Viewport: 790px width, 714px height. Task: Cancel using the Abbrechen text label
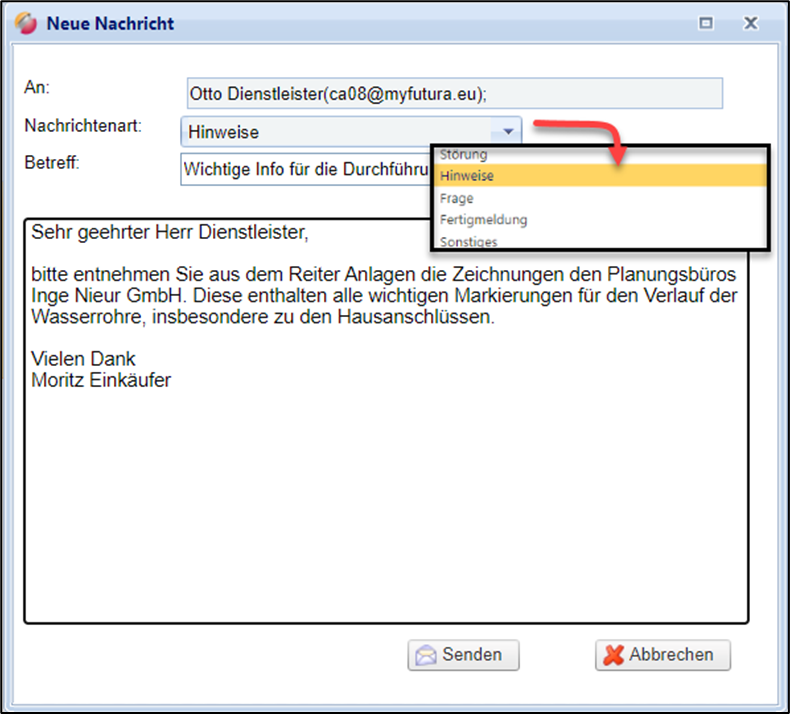pyautogui.click(x=671, y=655)
